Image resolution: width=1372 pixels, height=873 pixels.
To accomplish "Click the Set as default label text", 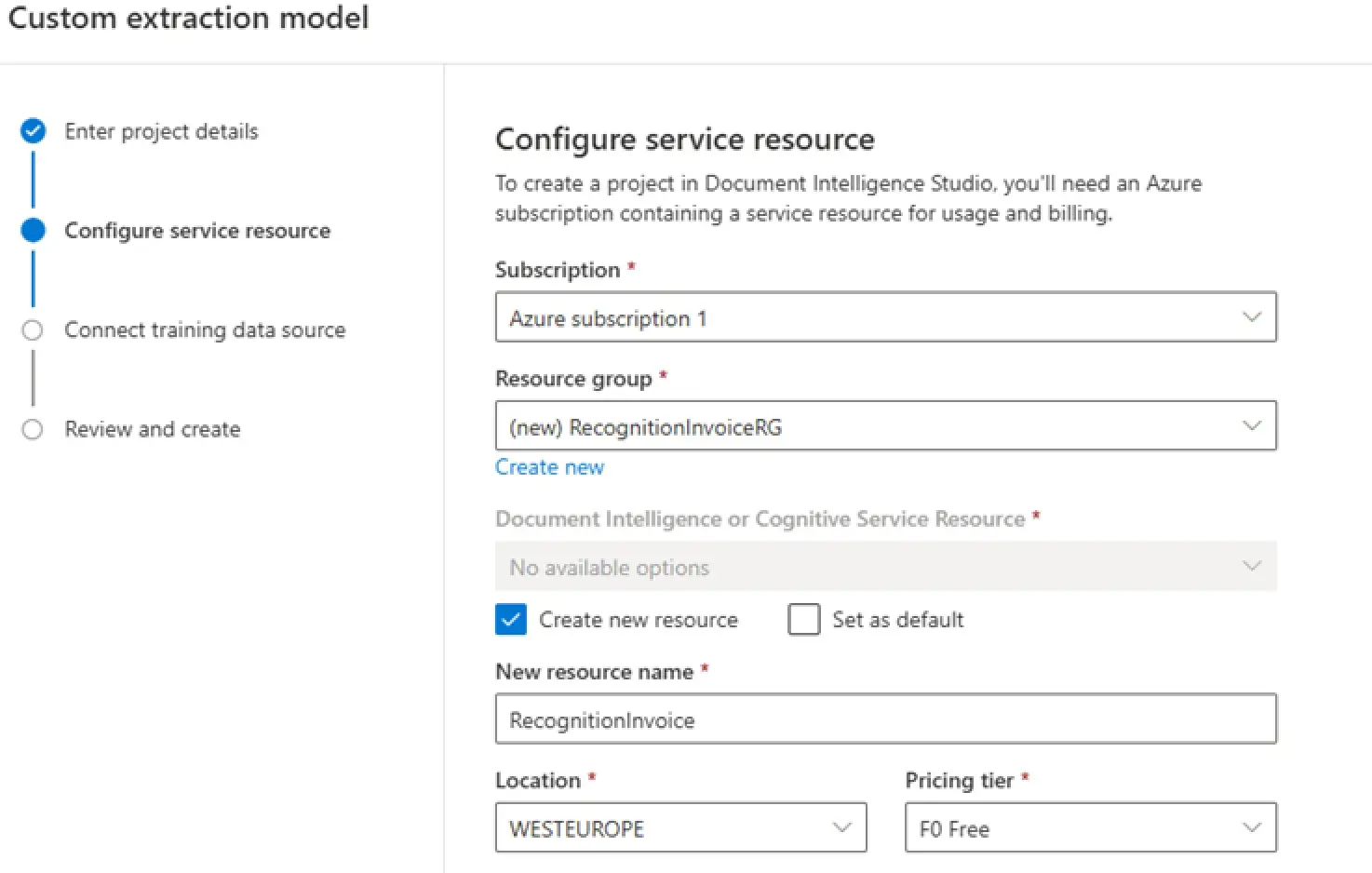I will (x=898, y=620).
